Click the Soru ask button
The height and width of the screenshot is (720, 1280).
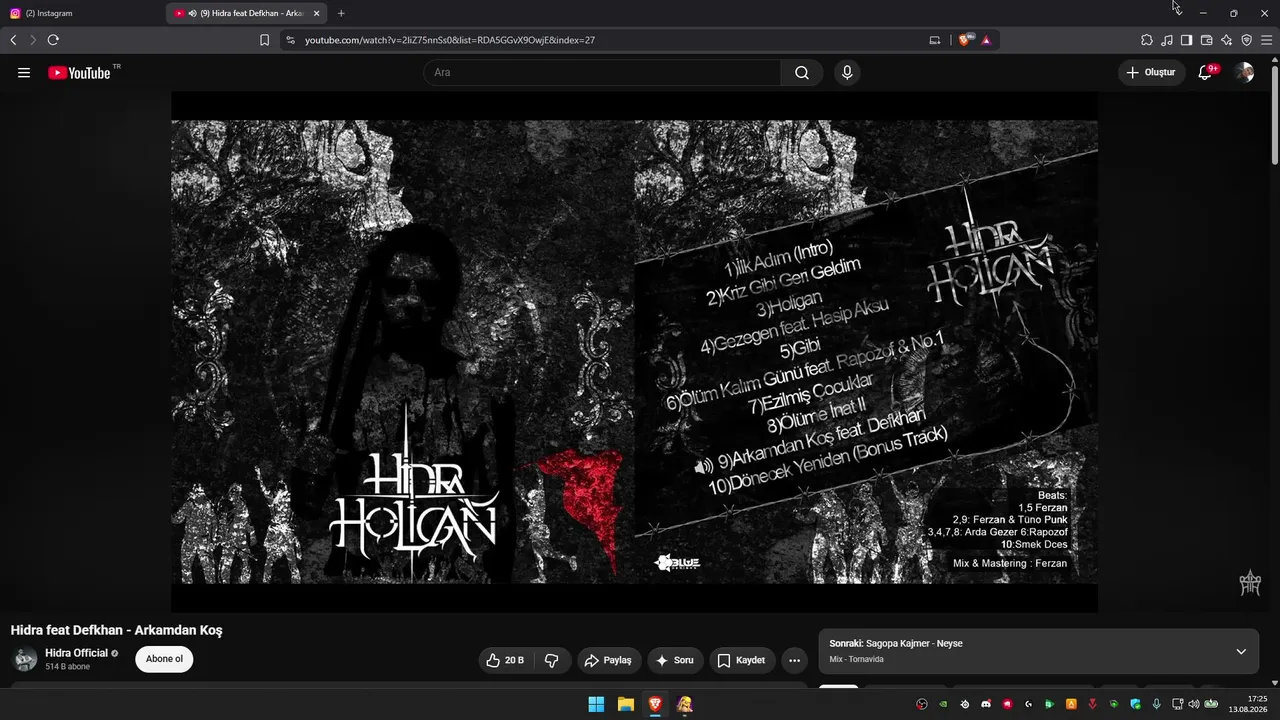pos(675,660)
